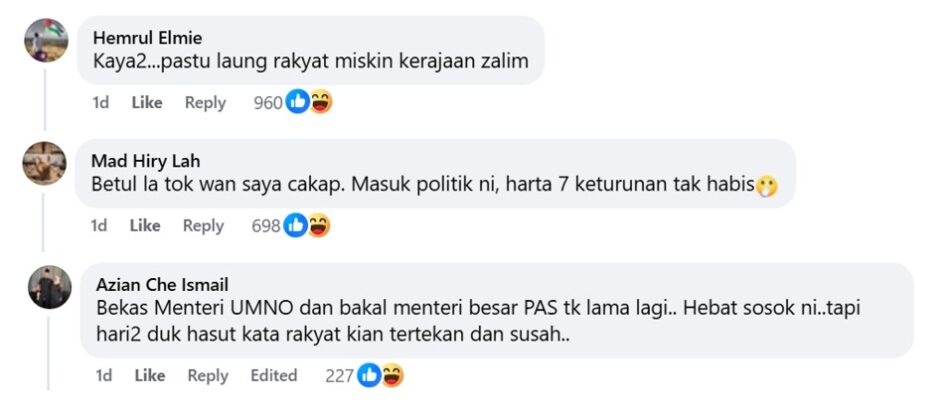Click haha reaction icon on Mad Hiry's comment
948x417 pixels.
click(318, 226)
